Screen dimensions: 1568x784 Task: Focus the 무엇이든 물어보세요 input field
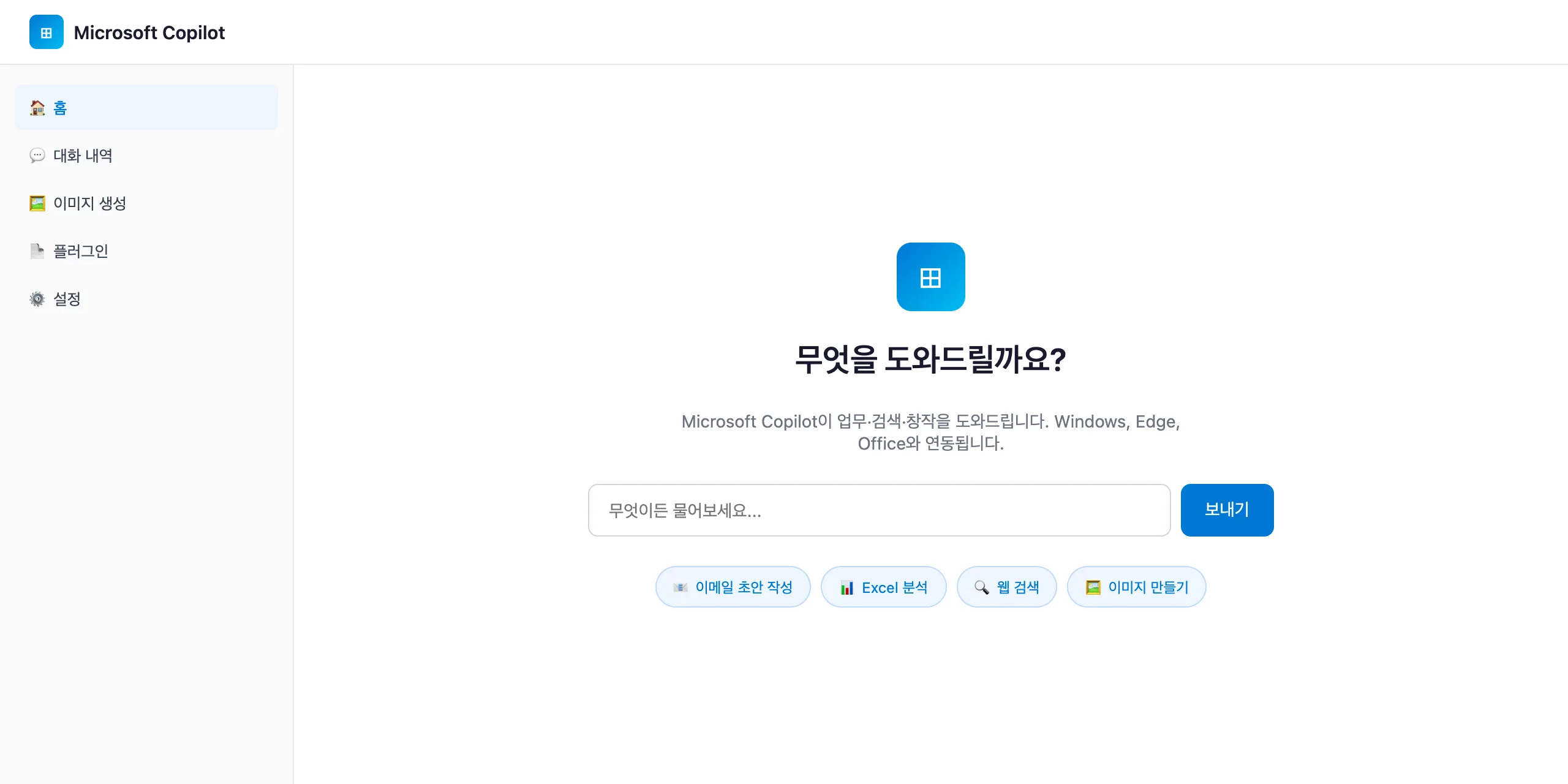click(880, 510)
